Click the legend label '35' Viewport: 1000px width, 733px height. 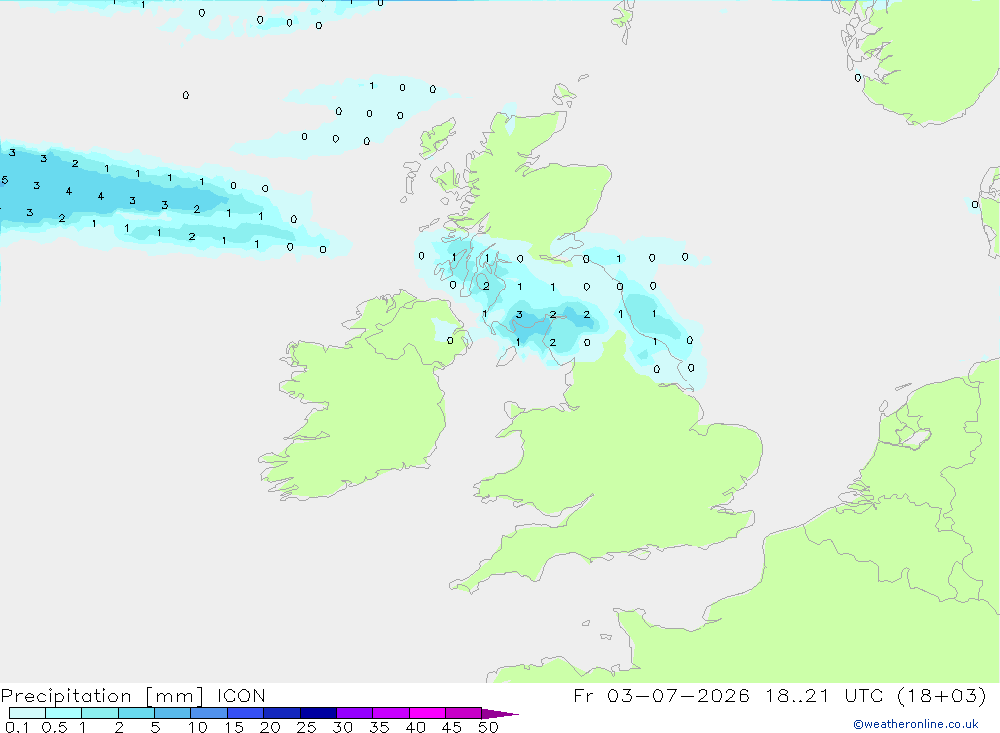(379, 727)
